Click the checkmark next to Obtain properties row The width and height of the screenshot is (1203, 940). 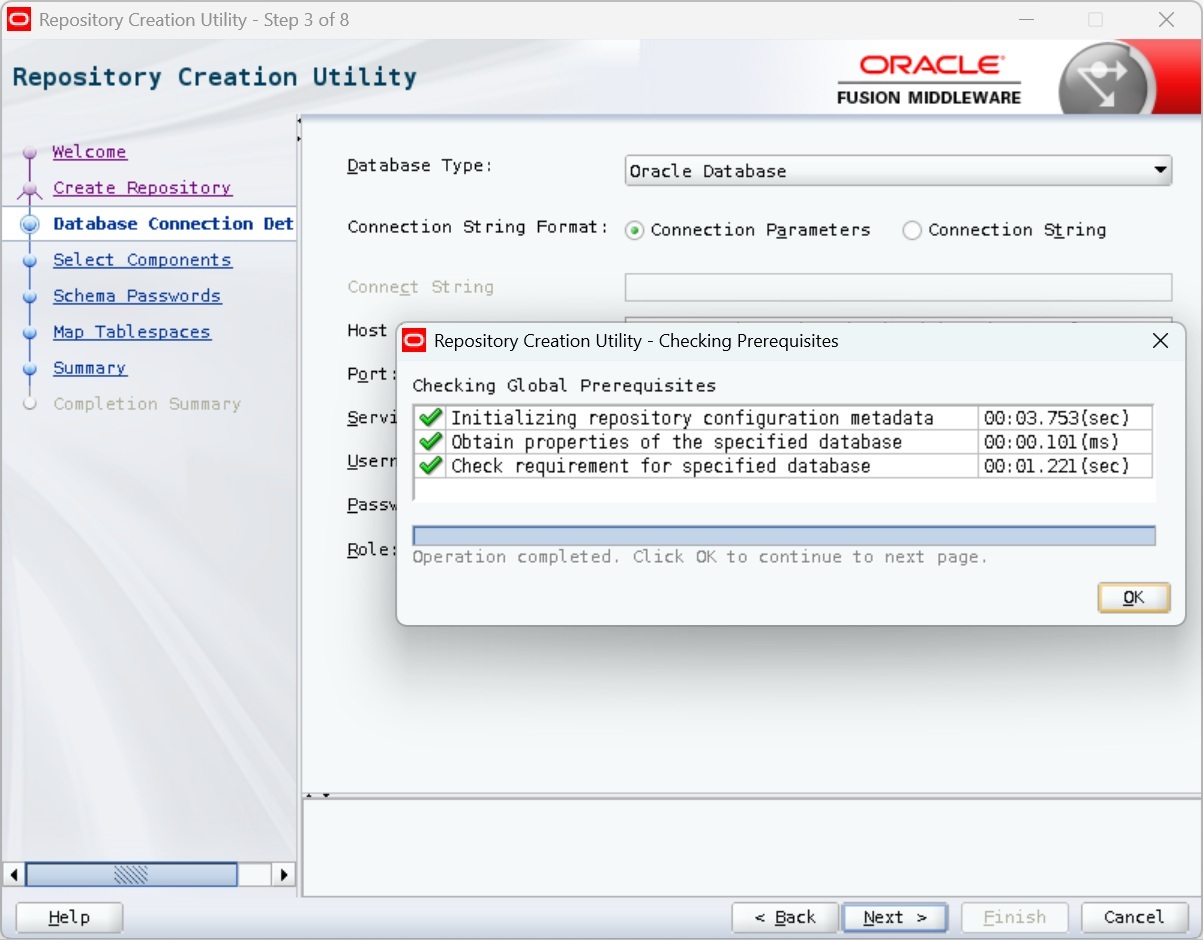[430, 442]
